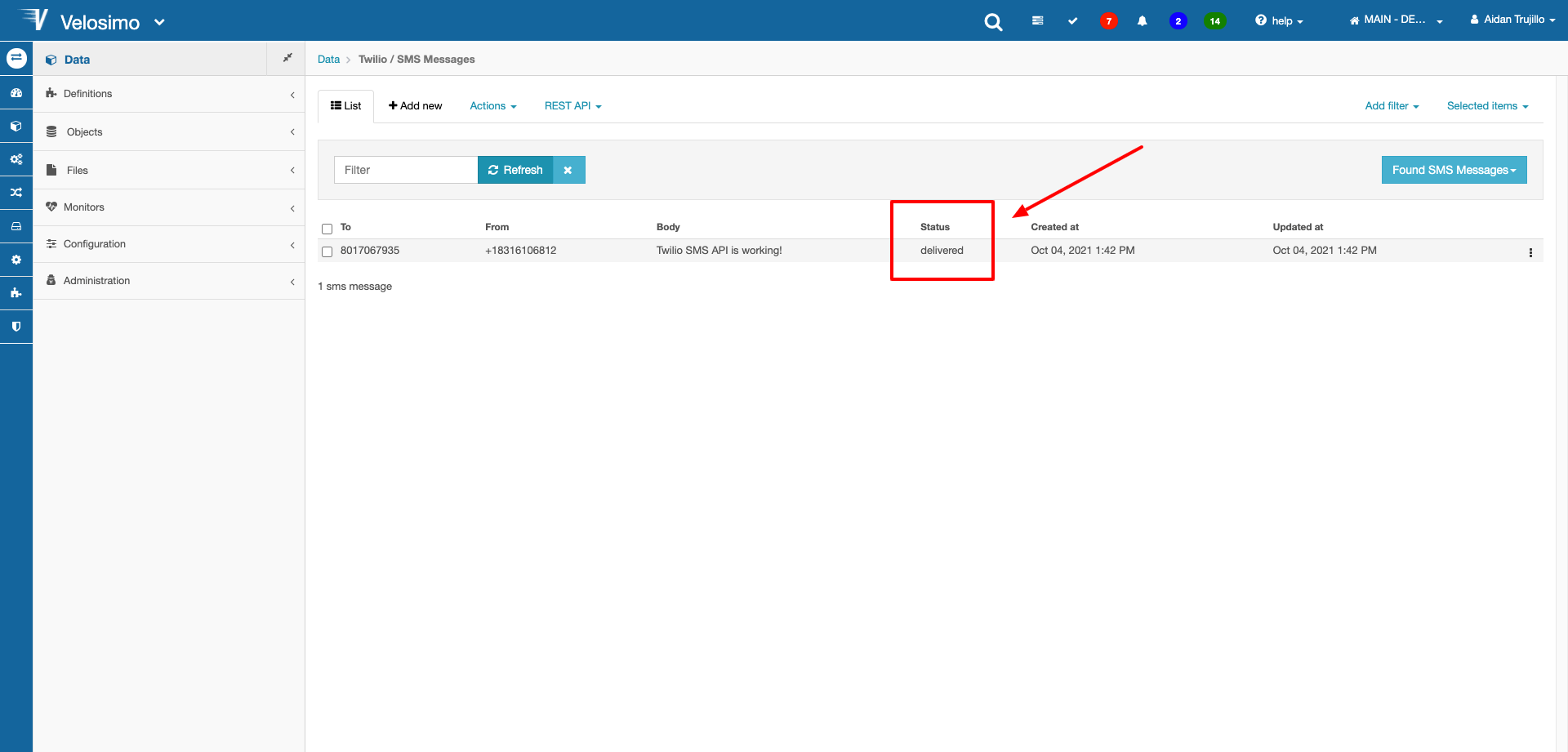Select the cube Data sidebar icon
The height and width of the screenshot is (752, 1568).
point(16,126)
